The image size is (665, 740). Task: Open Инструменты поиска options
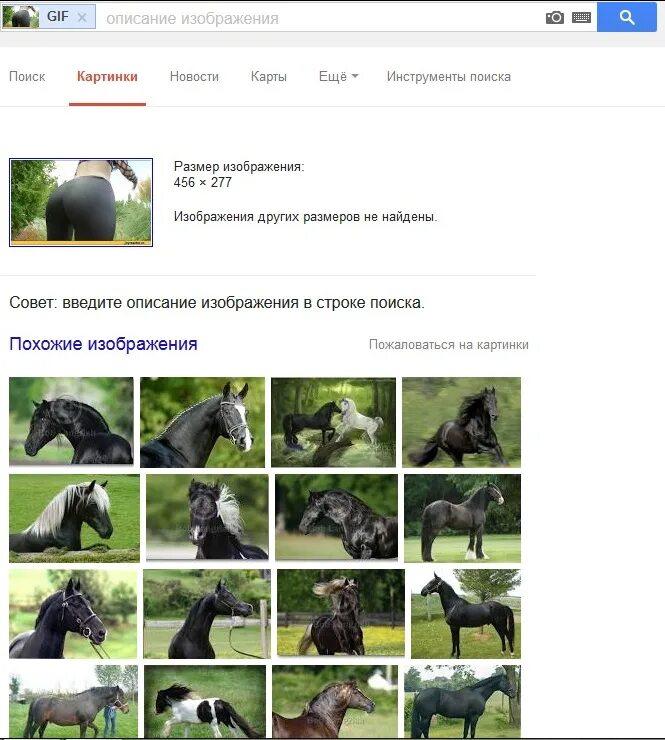pos(448,76)
